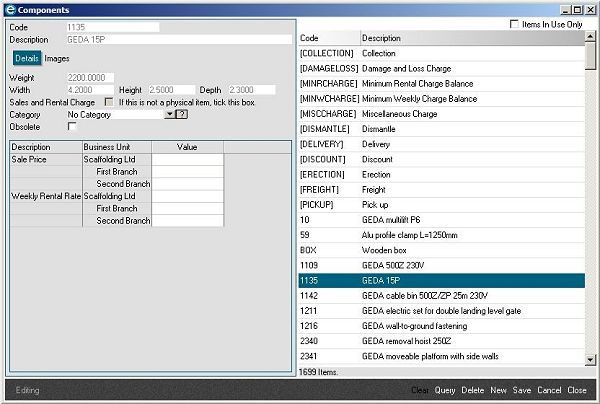Click Query in the bottom bar

click(x=445, y=390)
